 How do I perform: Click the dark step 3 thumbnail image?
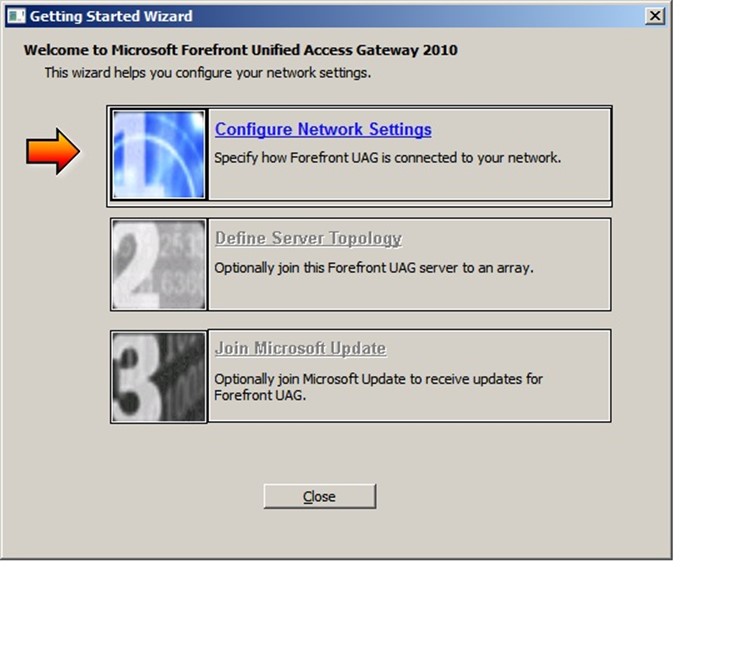(159, 377)
